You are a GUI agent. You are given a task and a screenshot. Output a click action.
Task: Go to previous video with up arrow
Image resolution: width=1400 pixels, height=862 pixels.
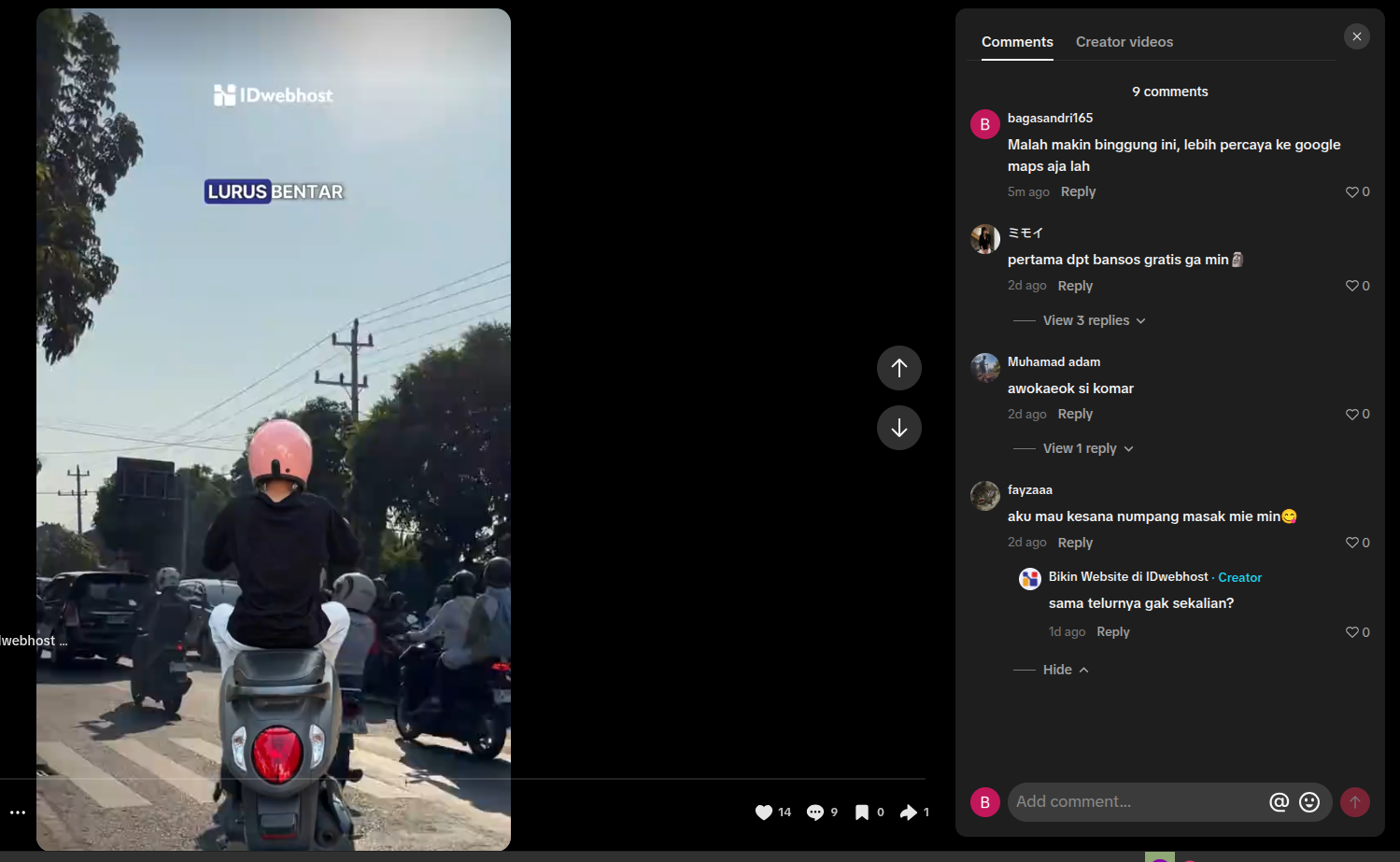point(898,368)
